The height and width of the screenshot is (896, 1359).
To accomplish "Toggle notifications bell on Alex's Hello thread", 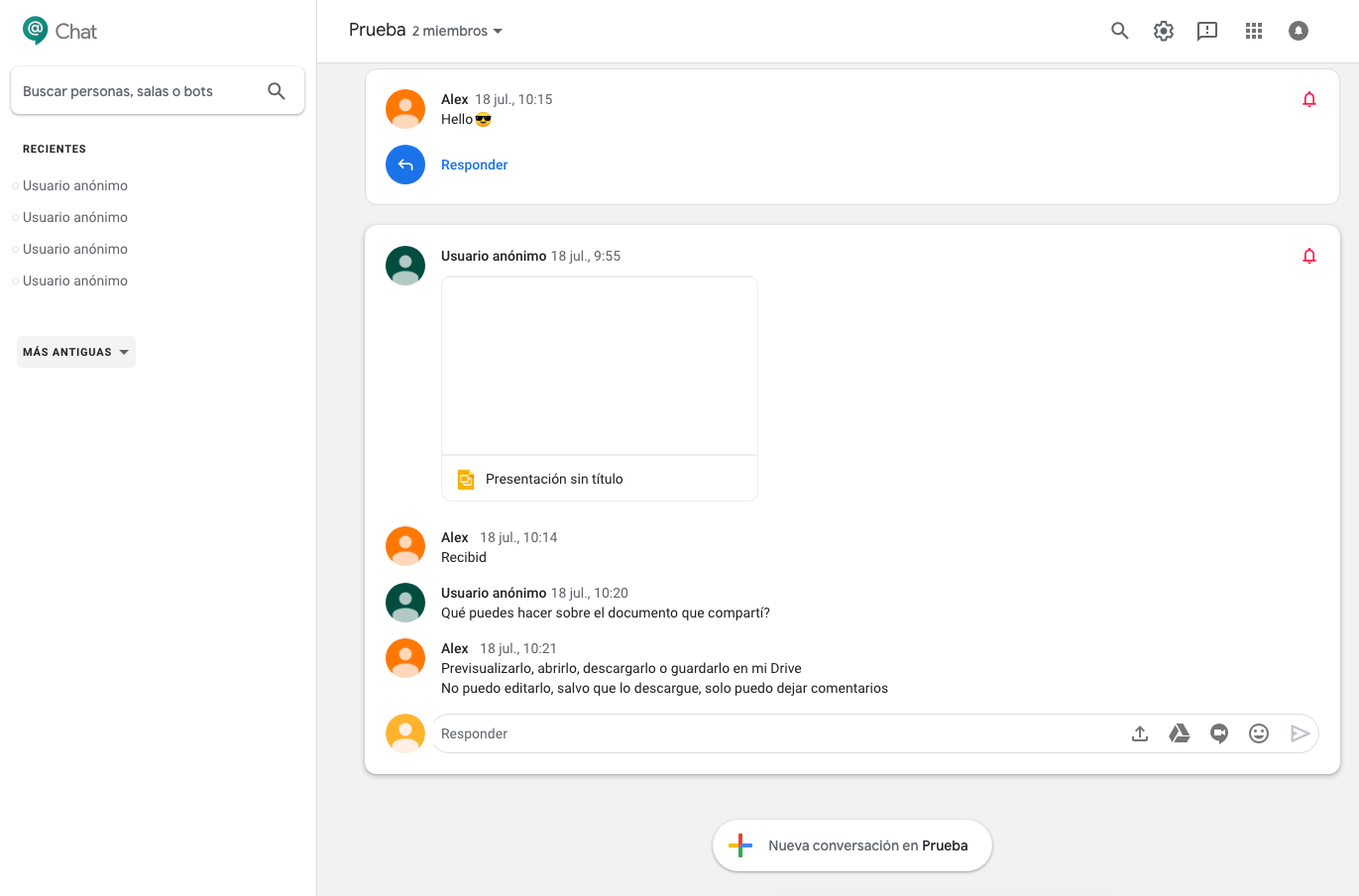I will pyautogui.click(x=1309, y=99).
